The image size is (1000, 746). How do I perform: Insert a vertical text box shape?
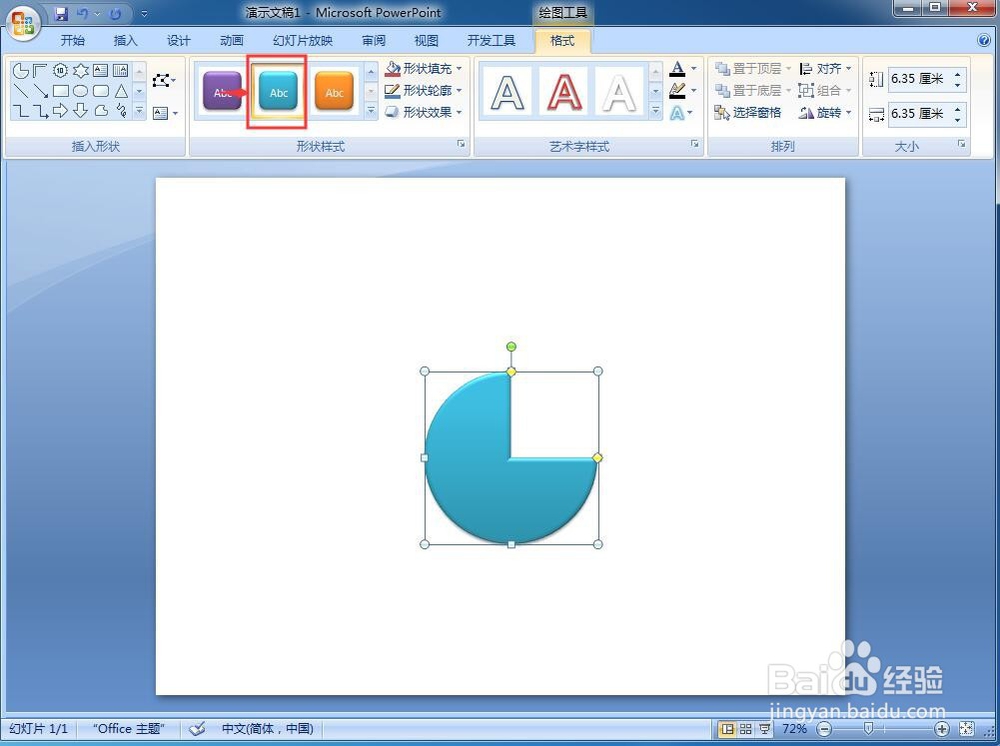(120, 70)
